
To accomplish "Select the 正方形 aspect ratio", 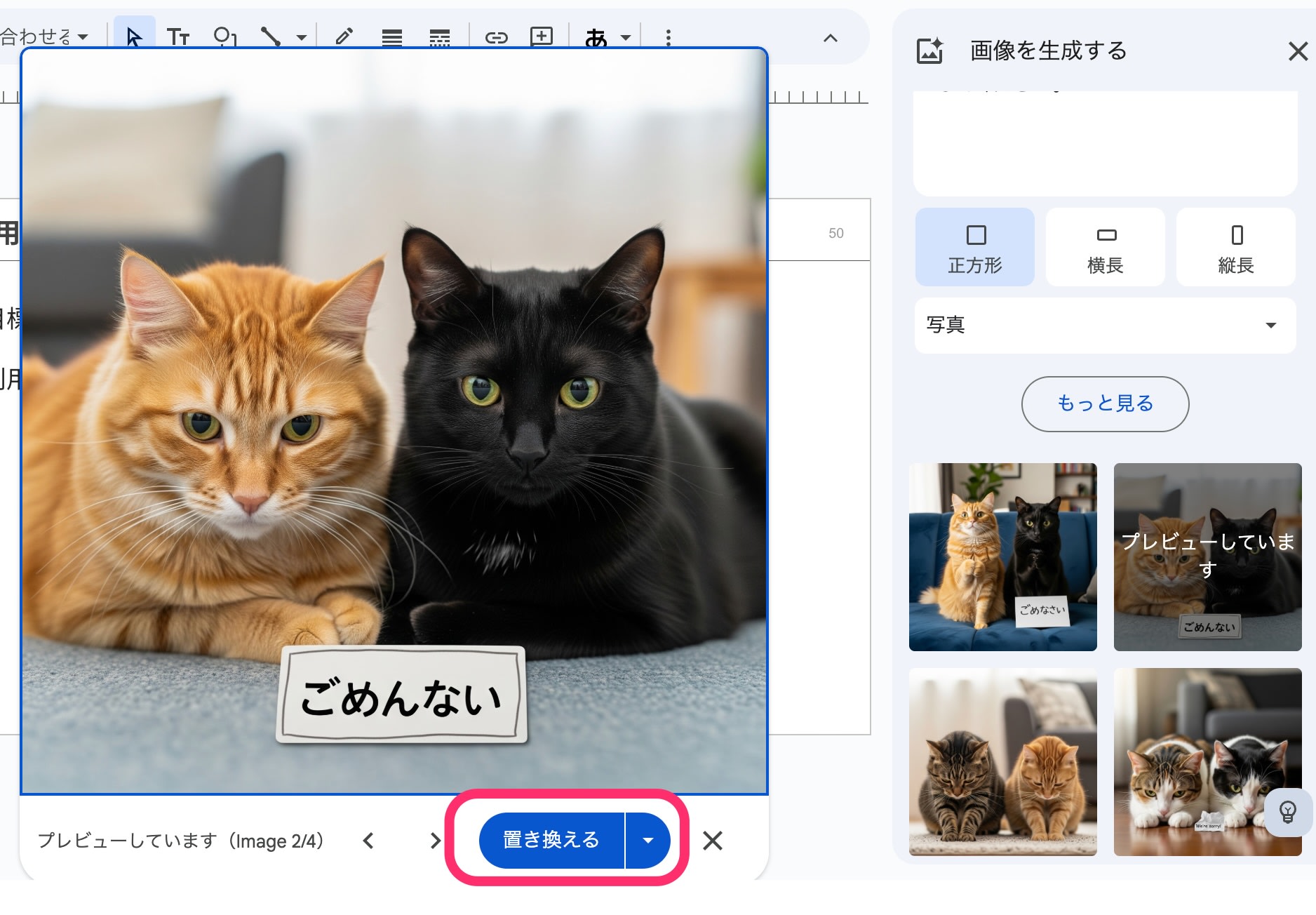I will pyautogui.click(x=974, y=247).
